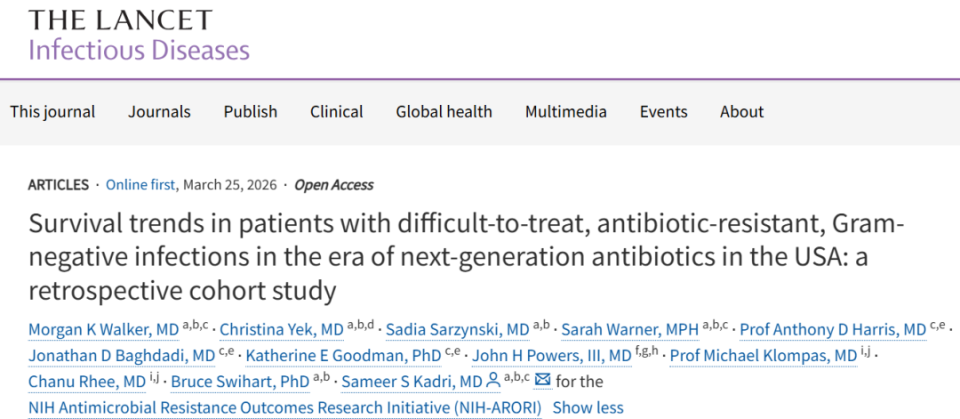Open the This journal menu

click(53, 112)
